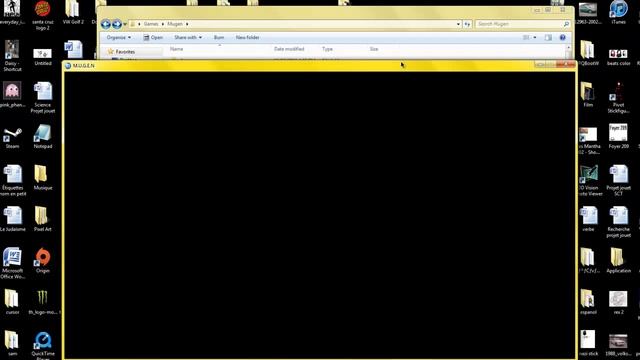Open the Explorer help question-mark icon
This screenshot has height=360, width=640.
[562, 38]
